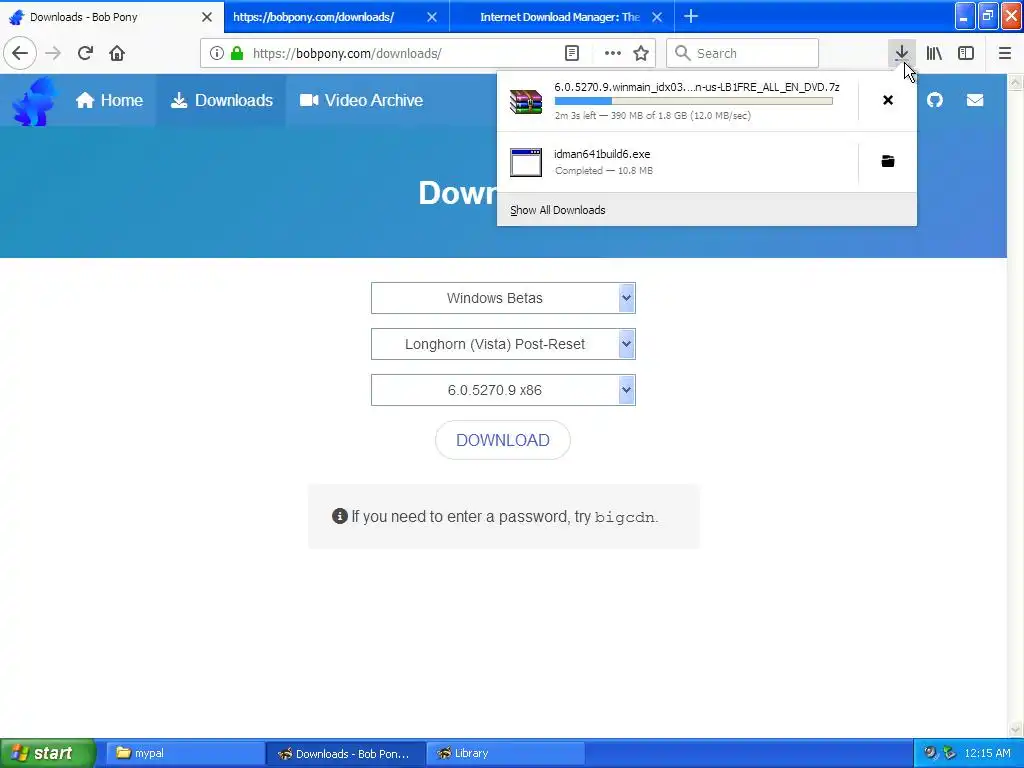1024x768 pixels.
Task: Click the taskbar clock showing 12:15 AM
Action: (987, 753)
